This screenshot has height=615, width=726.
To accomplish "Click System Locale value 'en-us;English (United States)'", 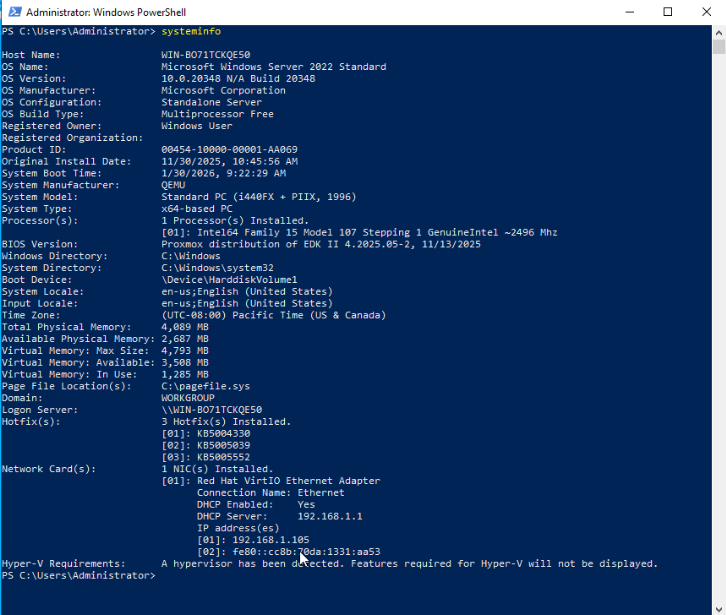I will (x=247, y=292).
